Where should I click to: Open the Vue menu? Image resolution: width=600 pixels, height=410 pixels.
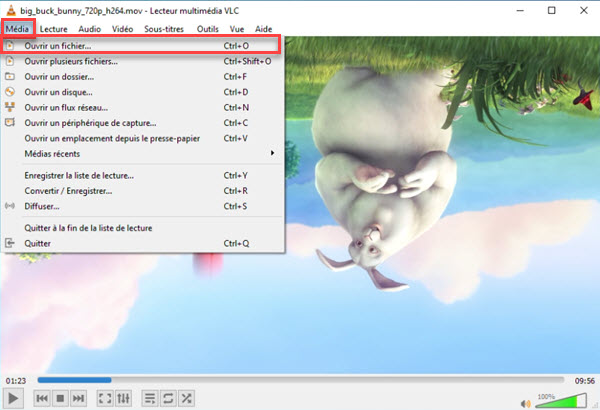(237, 29)
